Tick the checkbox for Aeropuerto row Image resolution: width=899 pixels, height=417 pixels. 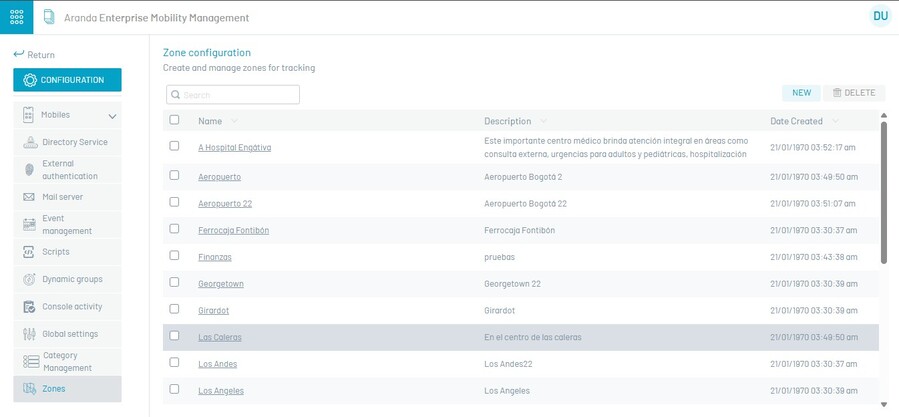tap(175, 175)
